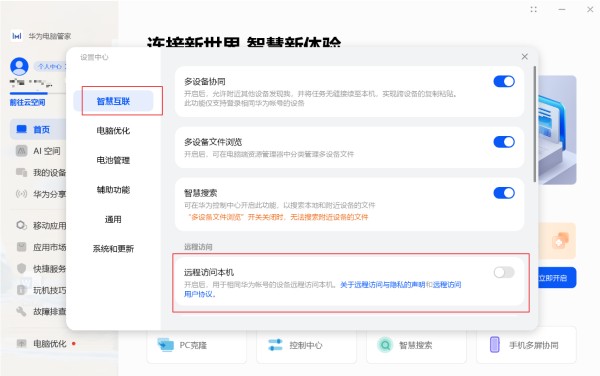Disable 多设备文件浏览 switch

pyautogui.click(x=504, y=142)
